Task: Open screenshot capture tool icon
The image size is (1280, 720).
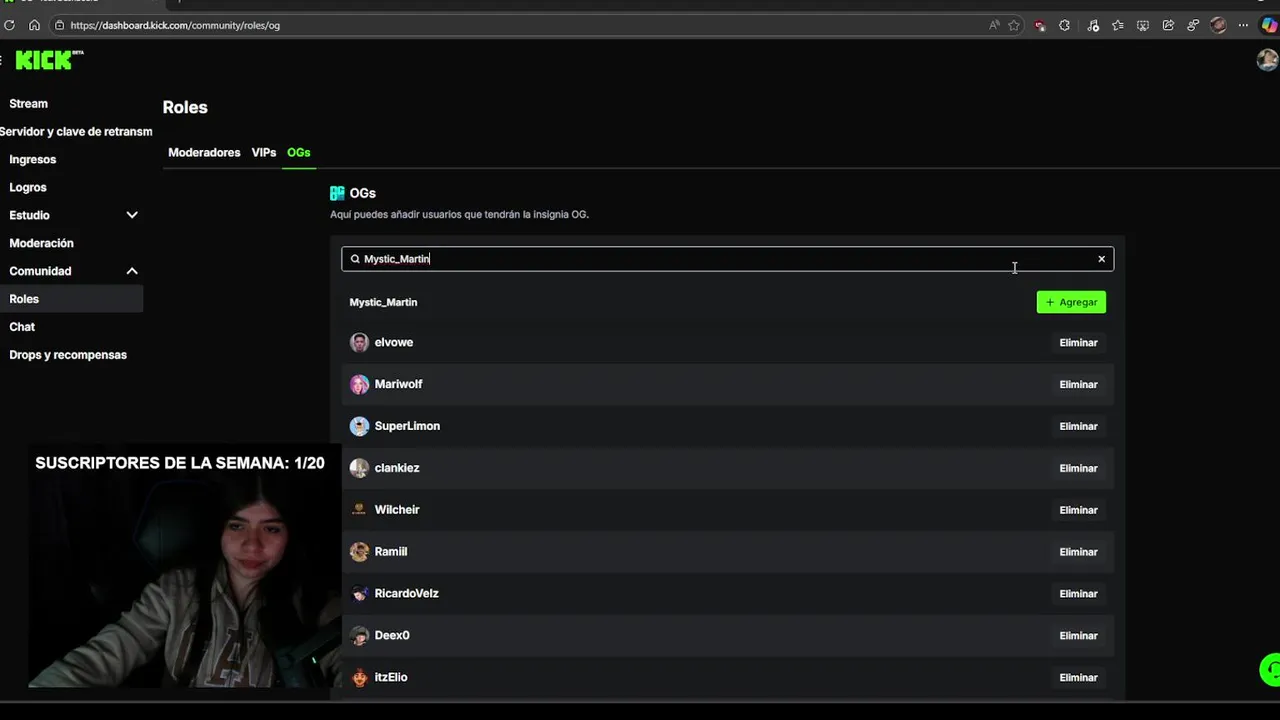Action: pyautogui.click(x=1143, y=25)
